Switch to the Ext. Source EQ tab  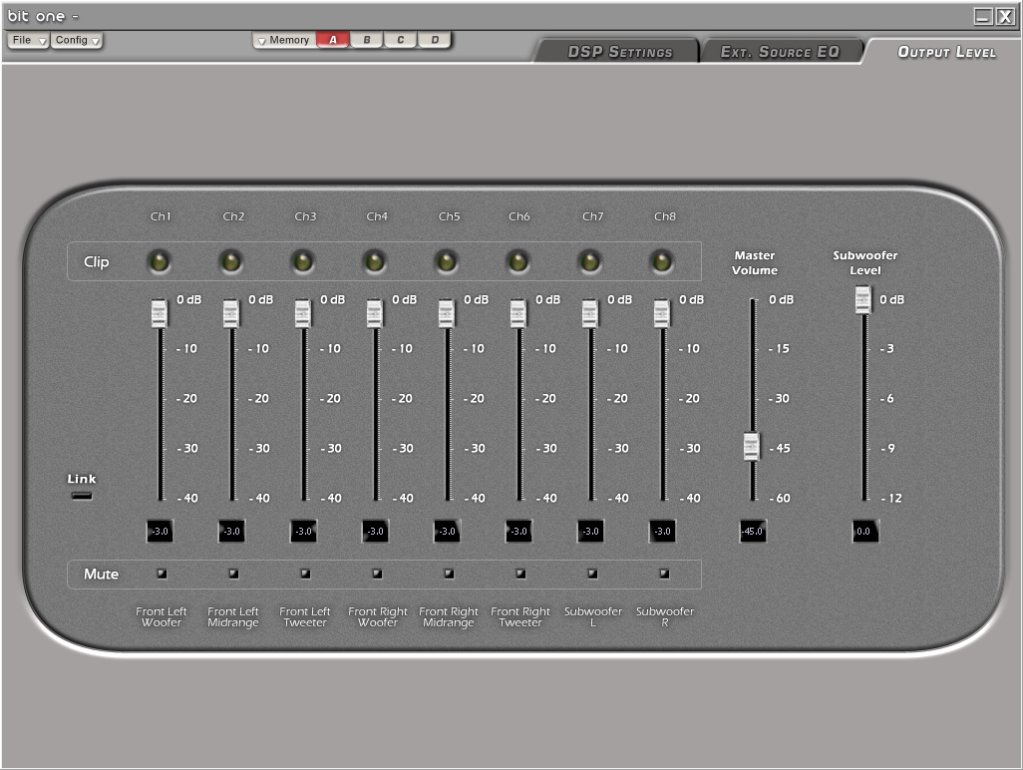click(781, 52)
